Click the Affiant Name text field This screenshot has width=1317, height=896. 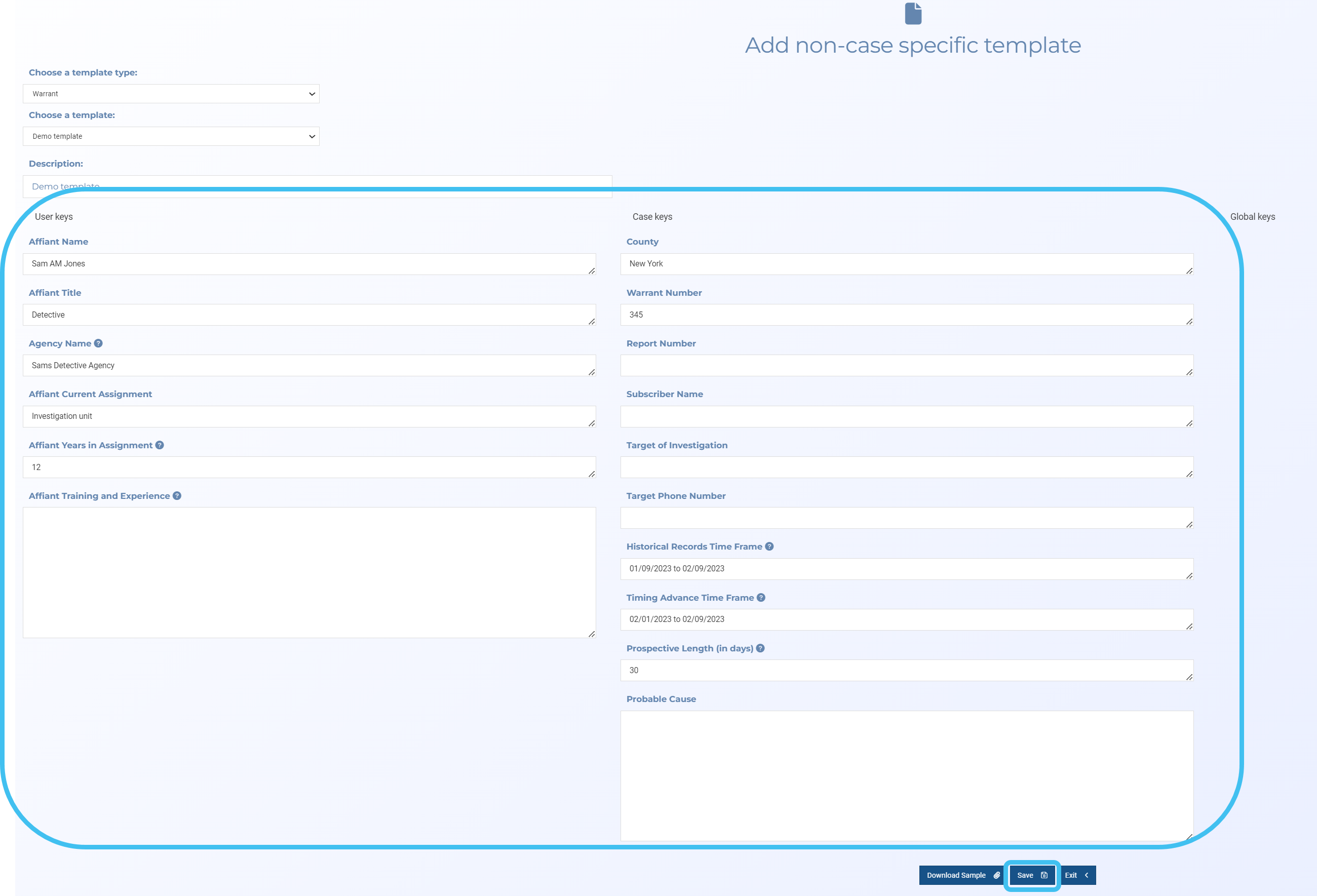pyautogui.click(x=309, y=264)
